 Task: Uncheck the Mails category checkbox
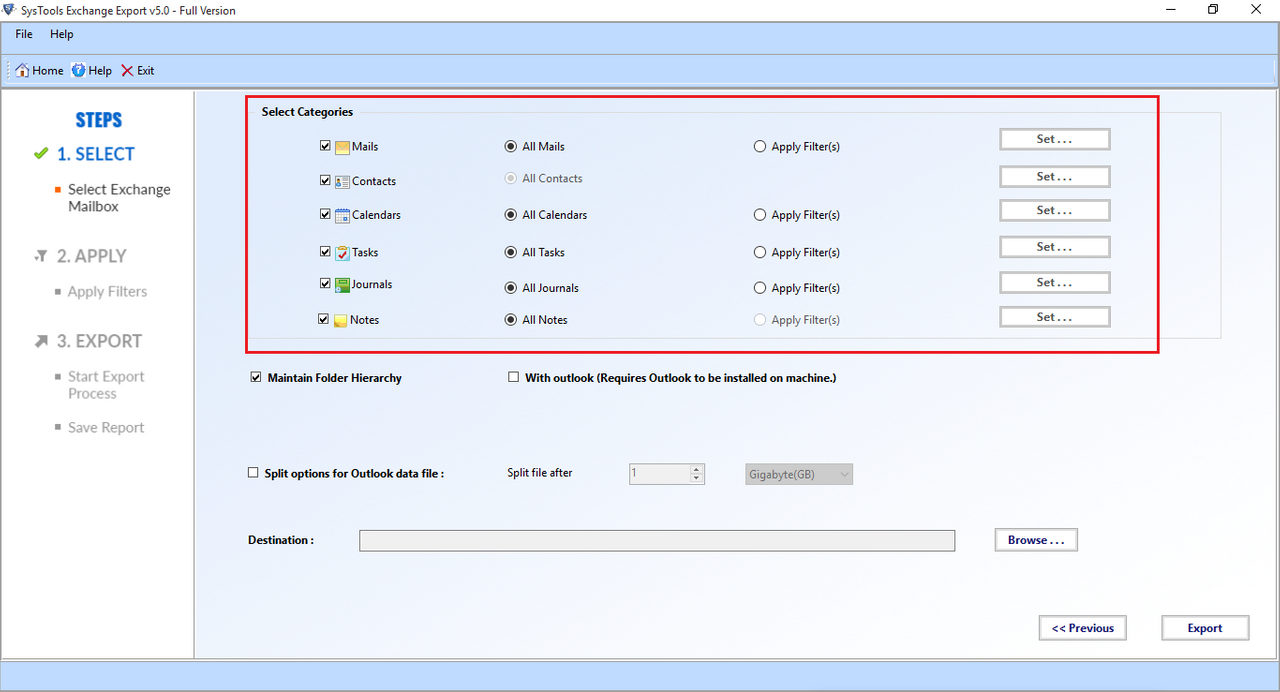pyautogui.click(x=325, y=146)
